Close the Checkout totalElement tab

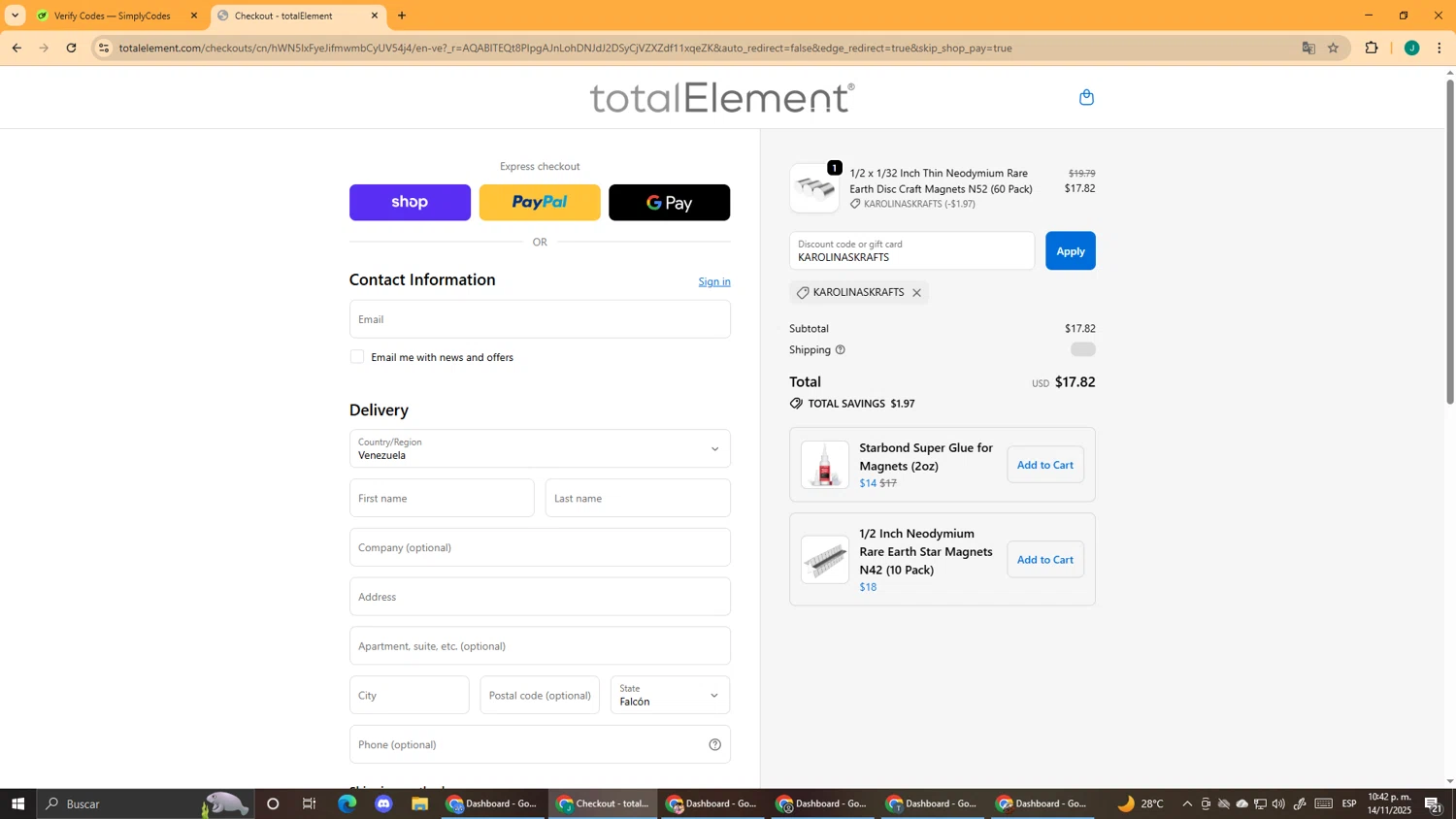pos(375,16)
